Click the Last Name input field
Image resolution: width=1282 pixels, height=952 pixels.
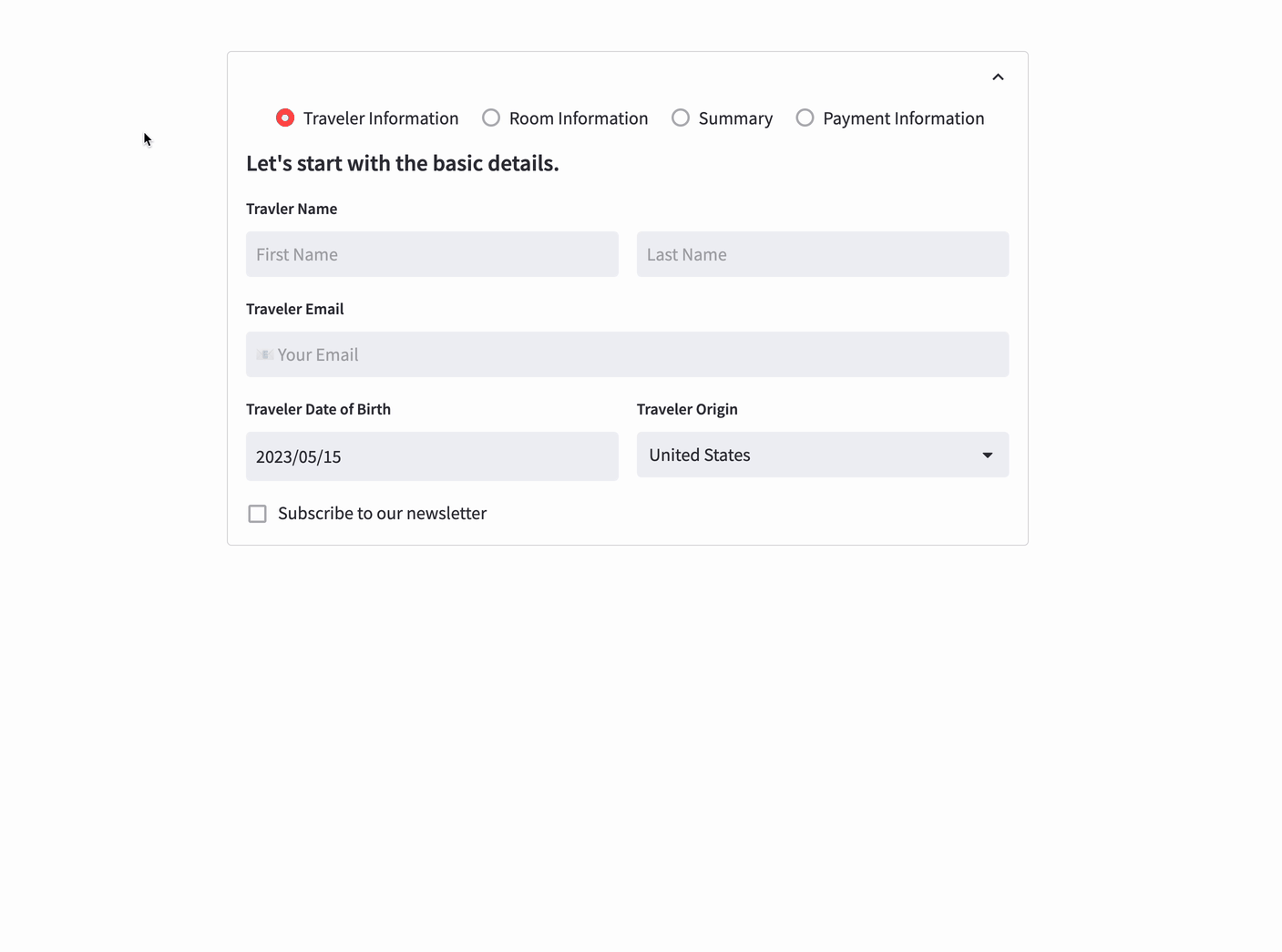coord(822,254)
